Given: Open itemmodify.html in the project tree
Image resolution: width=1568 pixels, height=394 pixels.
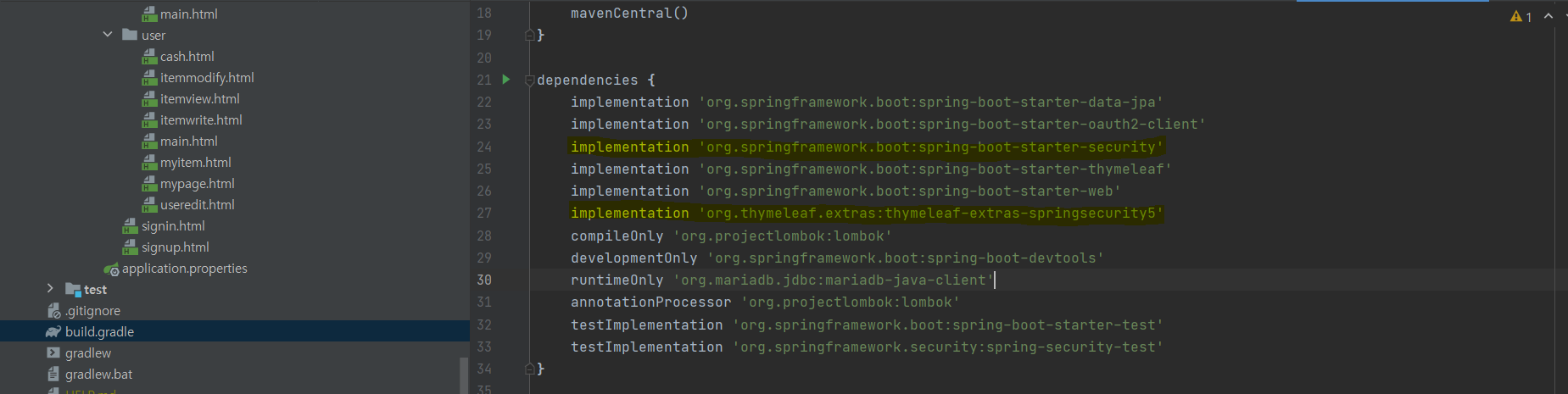Looking at the screenshot, I should [207, 77].
